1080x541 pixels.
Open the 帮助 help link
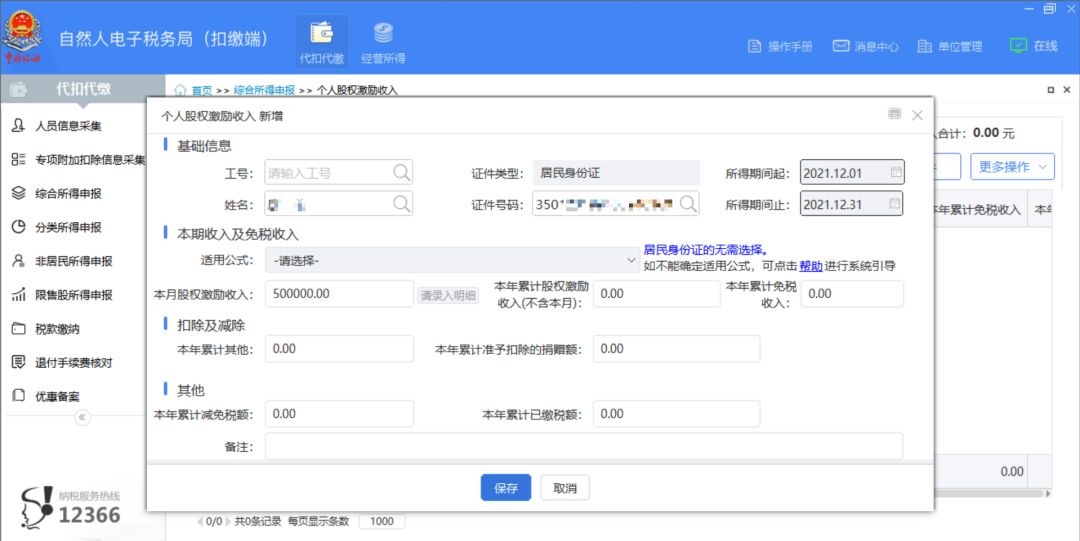(x=811, y=266)
